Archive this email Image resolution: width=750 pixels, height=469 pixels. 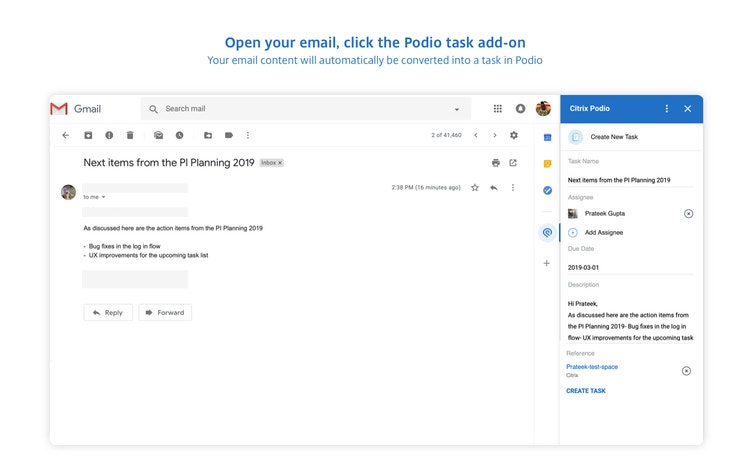pos(88,135)
